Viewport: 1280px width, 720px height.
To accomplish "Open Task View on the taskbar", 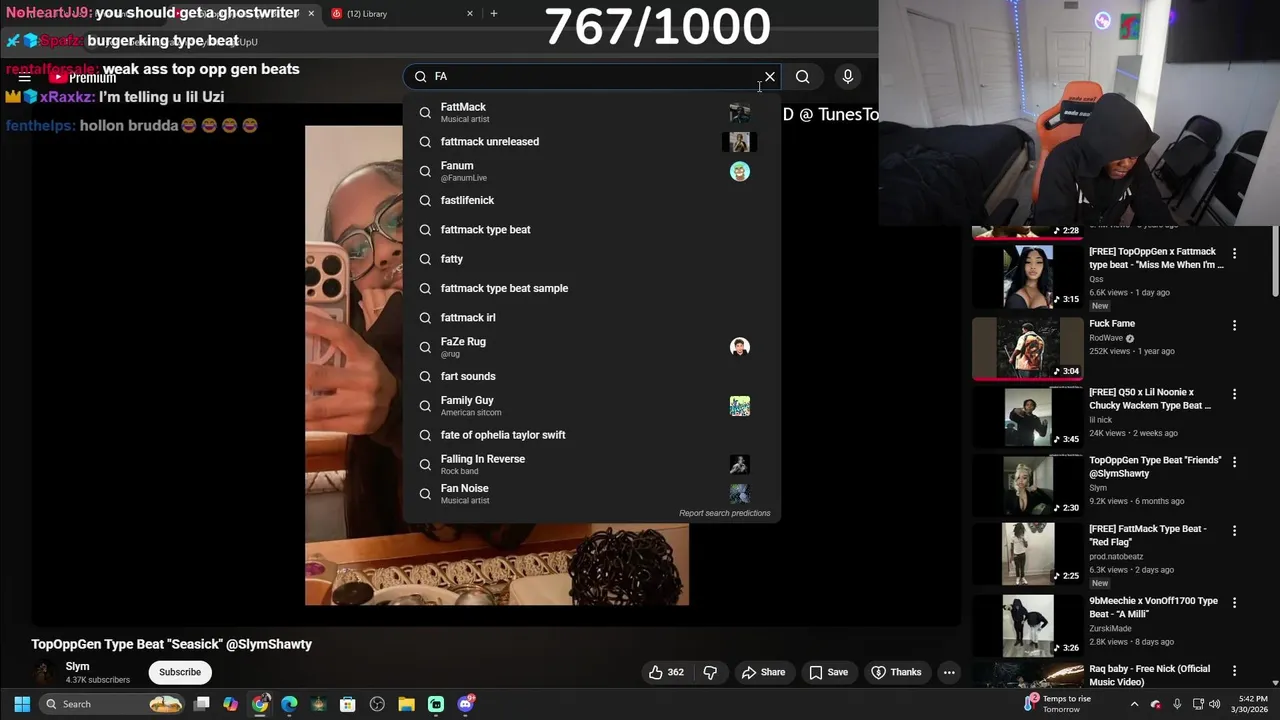I will (202, 704).
